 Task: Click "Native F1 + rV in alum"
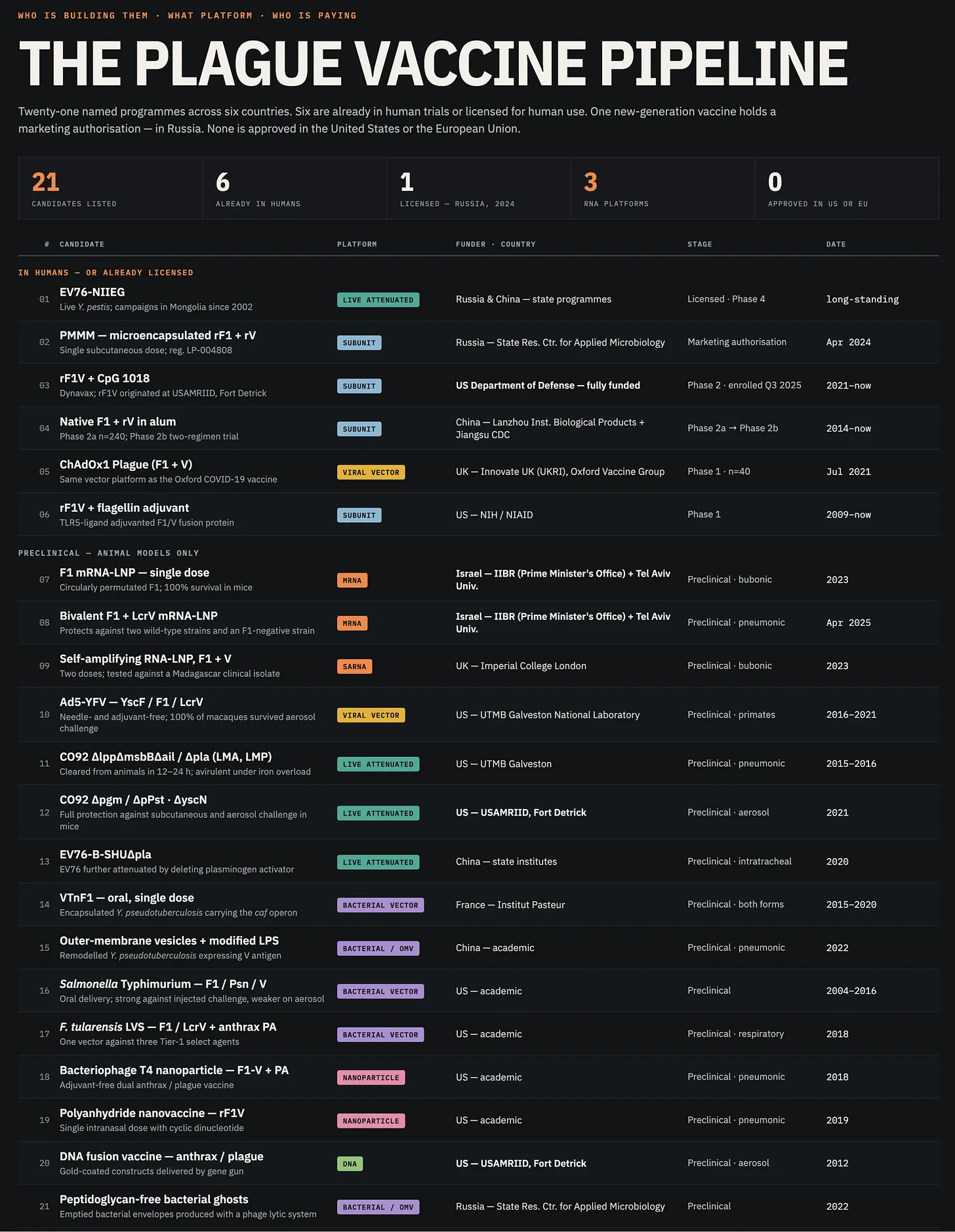click(x=117, y=422)
